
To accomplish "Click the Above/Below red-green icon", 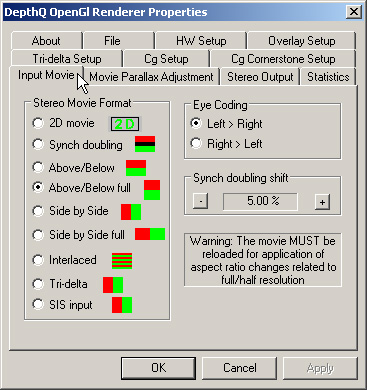I will point(136,168).
